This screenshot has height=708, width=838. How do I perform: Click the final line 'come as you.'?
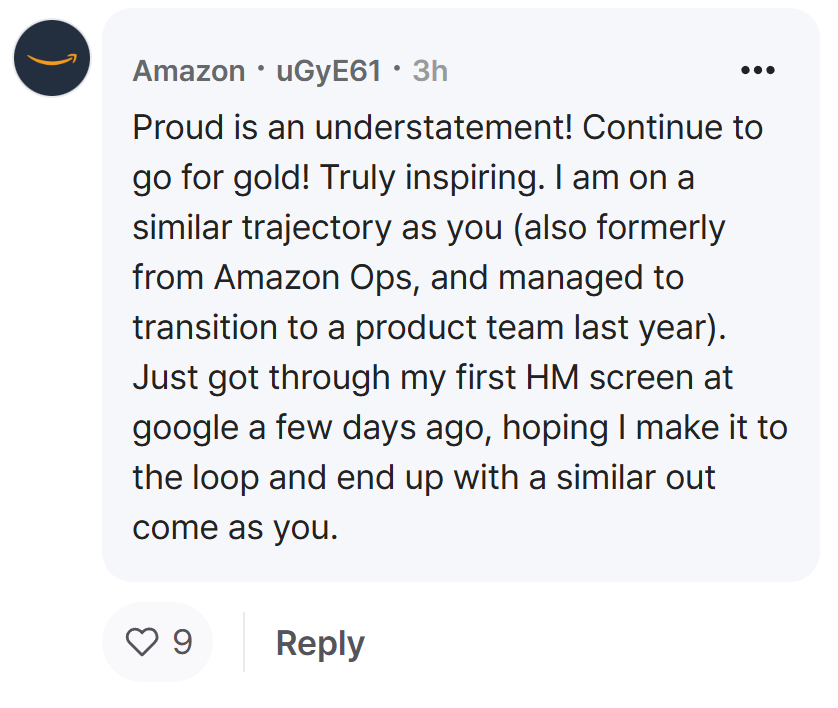[x=235, y=528]
